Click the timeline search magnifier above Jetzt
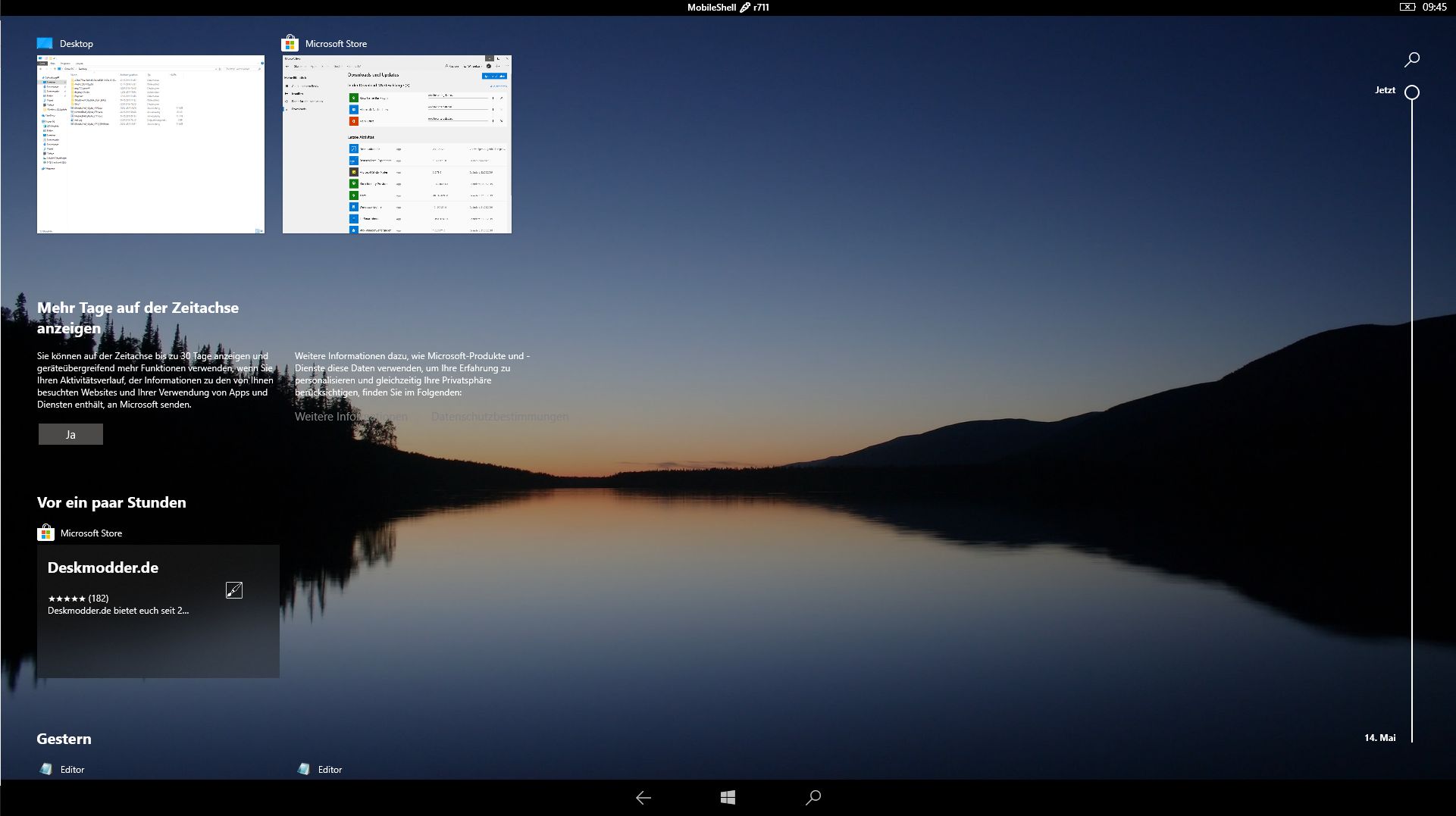 [1412, 59]
